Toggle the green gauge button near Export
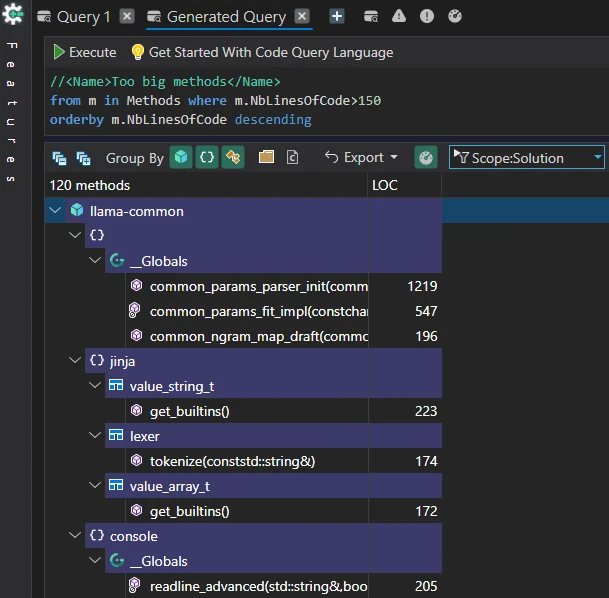Viewport: 609px width, 598px height. (426, 157)
